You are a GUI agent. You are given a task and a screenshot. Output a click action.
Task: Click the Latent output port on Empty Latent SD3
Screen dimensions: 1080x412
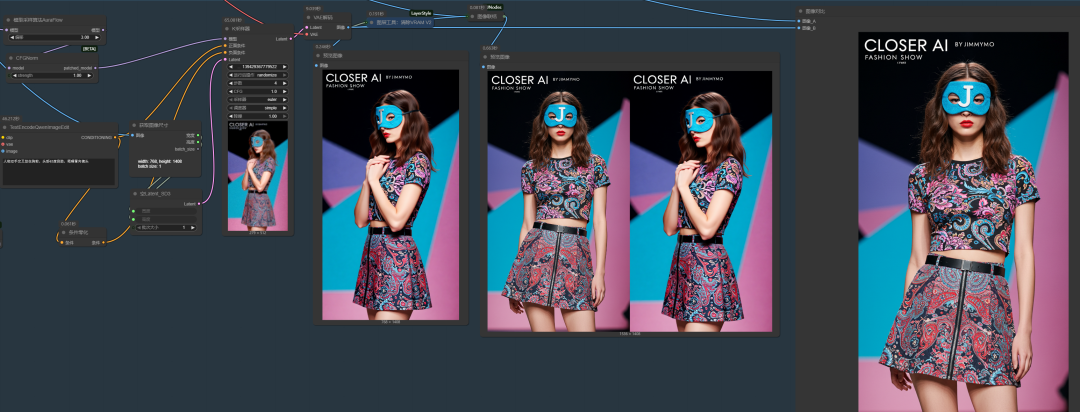pyautogui.click(x=199, y=204)
